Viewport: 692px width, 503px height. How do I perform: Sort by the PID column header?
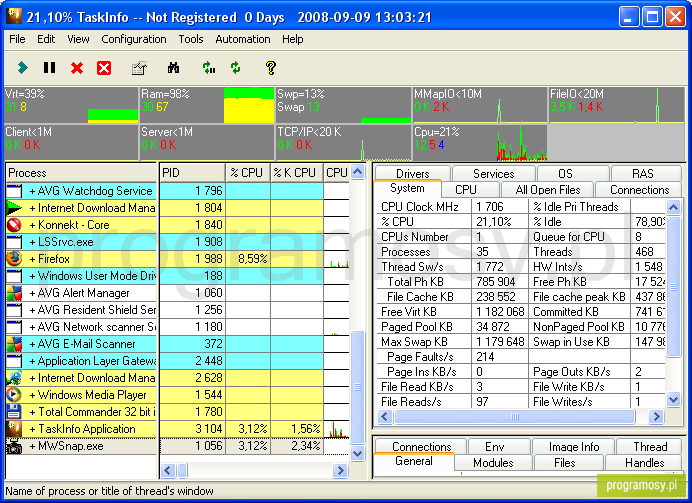192,173
